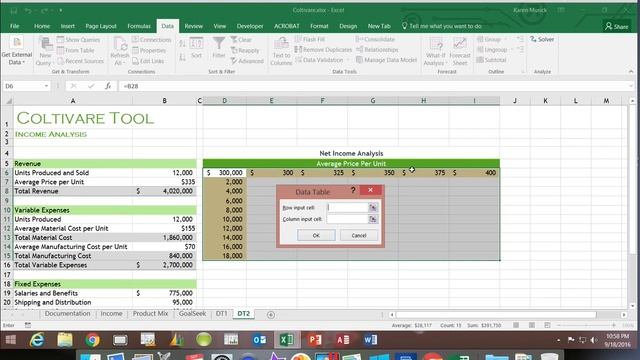
Task: Click the Windows Start button
Action: [11, 340]
